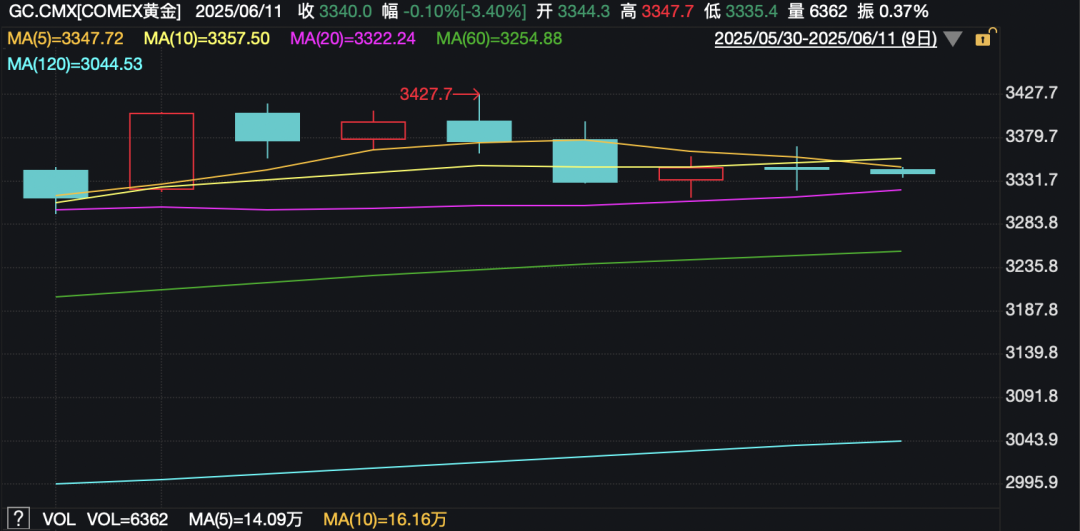Image resolution: width=1080 pixels, height=531 pixels.
Task: Click the 2025/05/30-2025/06/11 date range link
Action: click(825, 39)
